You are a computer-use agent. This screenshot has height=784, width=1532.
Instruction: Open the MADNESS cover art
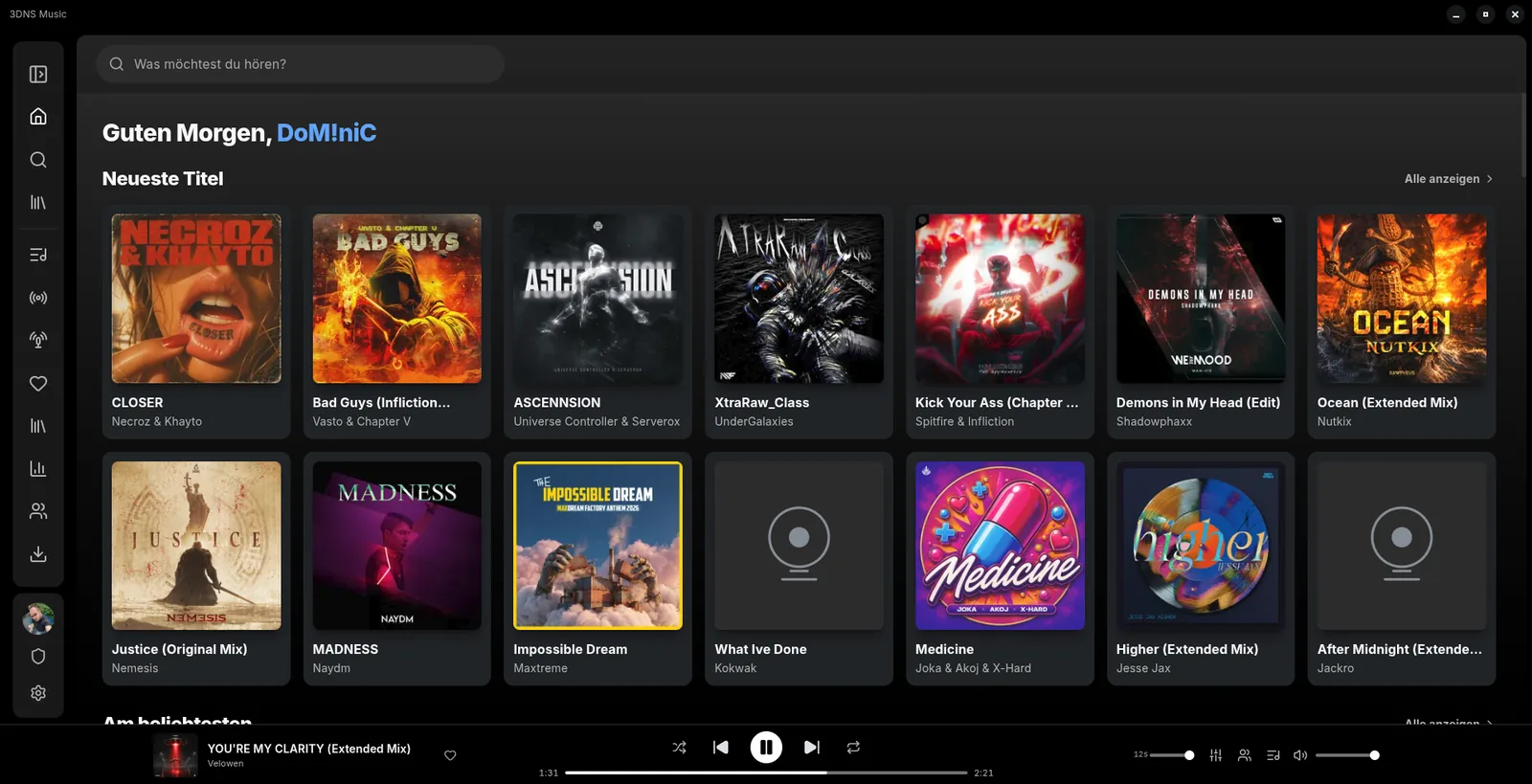coord(397,546)
